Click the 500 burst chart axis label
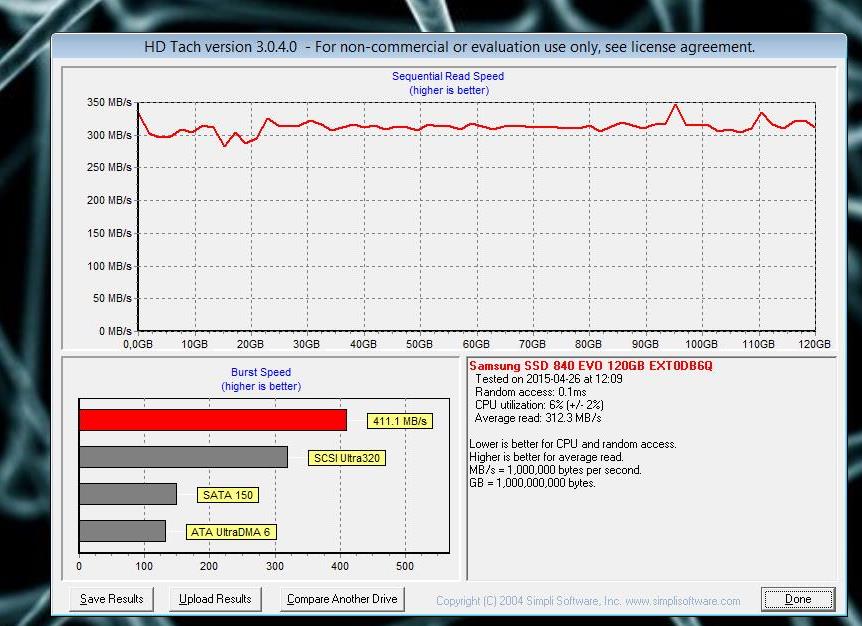Image resolution: width=862 pixels, height=626 pixels. tap(405, 566)
